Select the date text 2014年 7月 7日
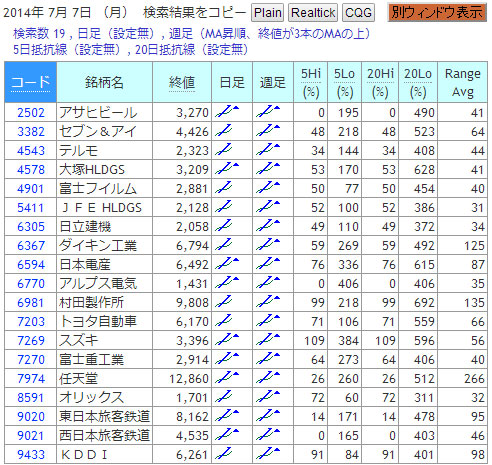The image size is (492, 465). click(47, 13)
